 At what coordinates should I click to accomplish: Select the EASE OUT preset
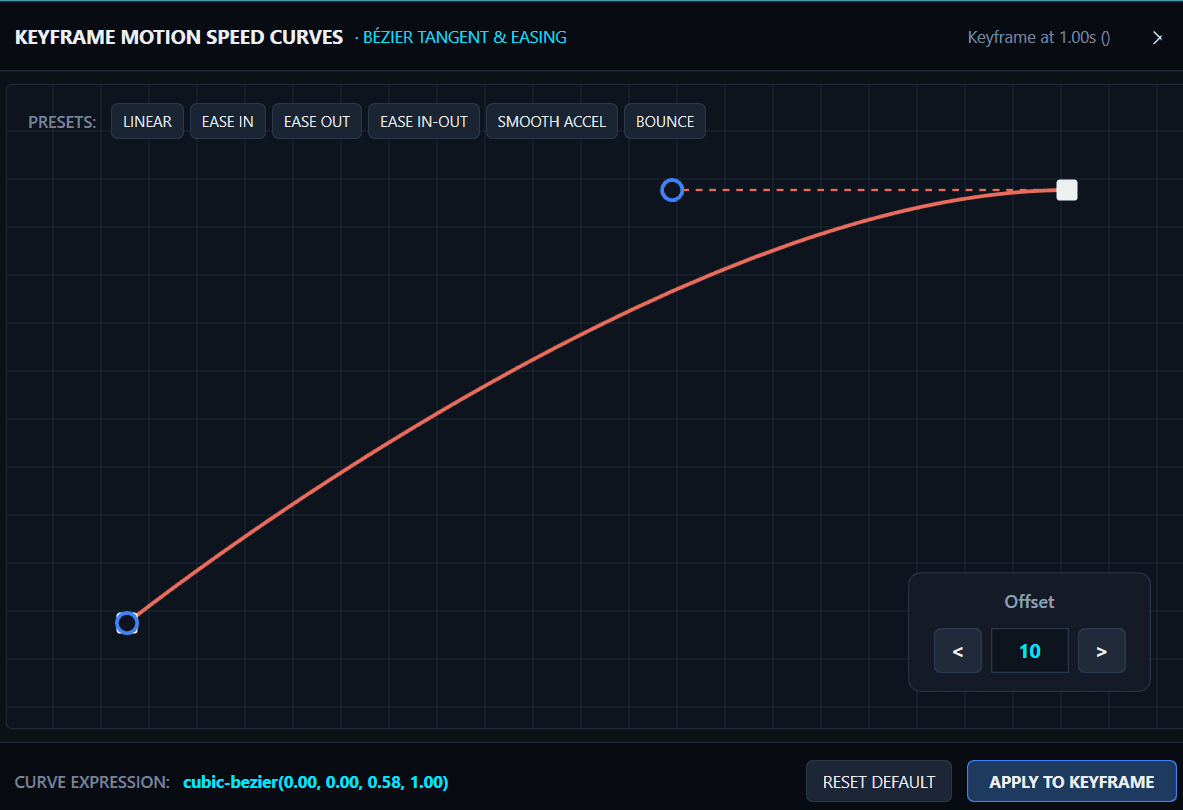click(317, 121)
